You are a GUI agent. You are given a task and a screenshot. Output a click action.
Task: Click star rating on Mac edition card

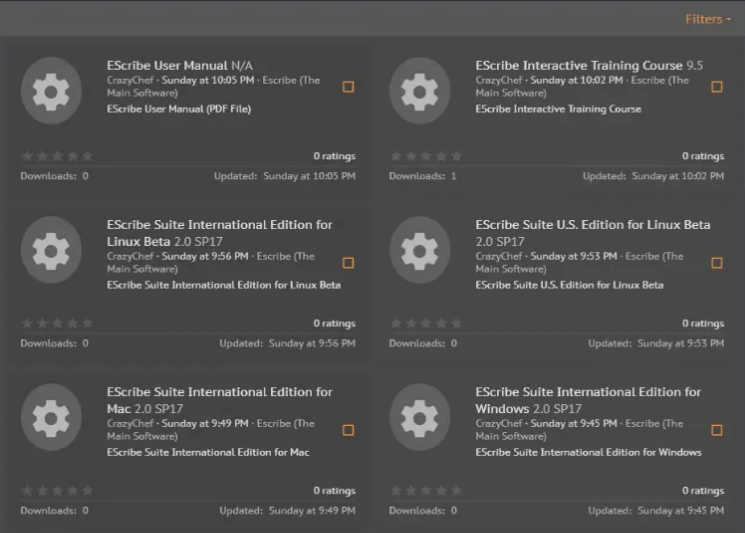[x=57, y=491]
